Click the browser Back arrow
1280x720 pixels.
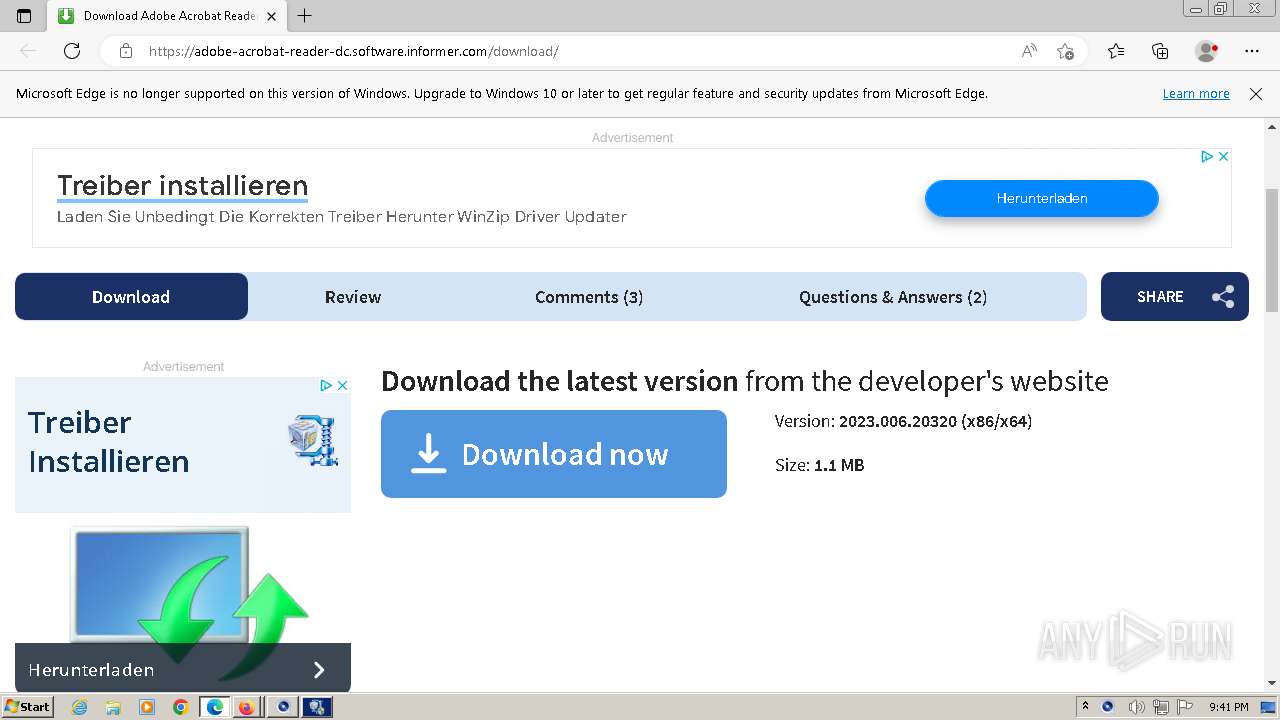(x=28, y=51)
